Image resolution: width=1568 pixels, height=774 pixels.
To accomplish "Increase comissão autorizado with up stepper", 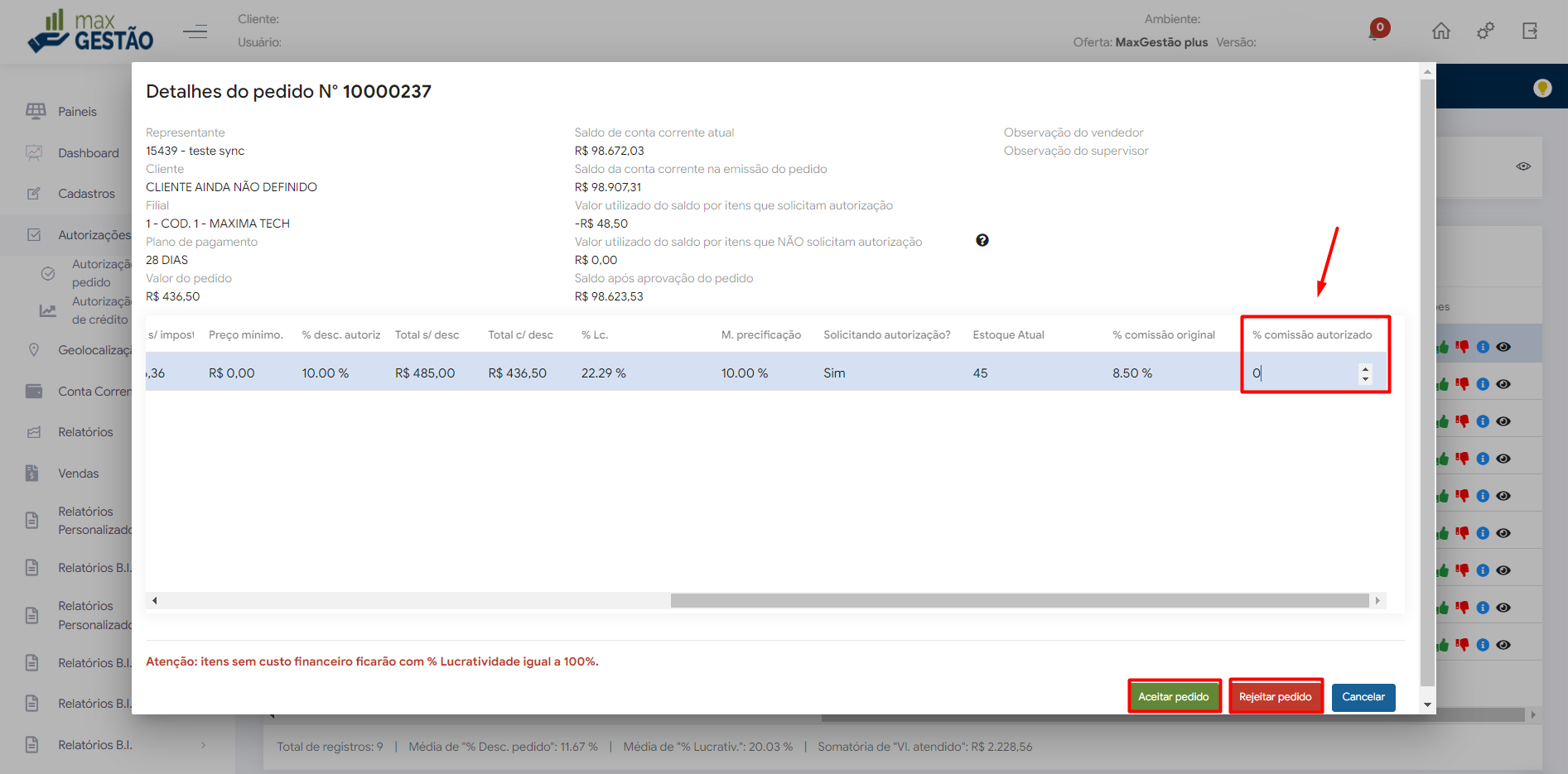I will pos(1366,369).
